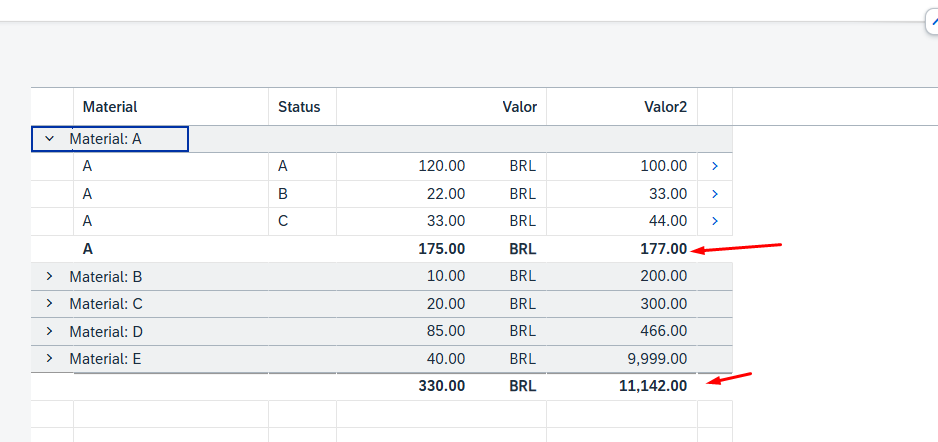Viewport: 938px width, 442px height.
Task: Click the Status column header
Action: (299, 107)
